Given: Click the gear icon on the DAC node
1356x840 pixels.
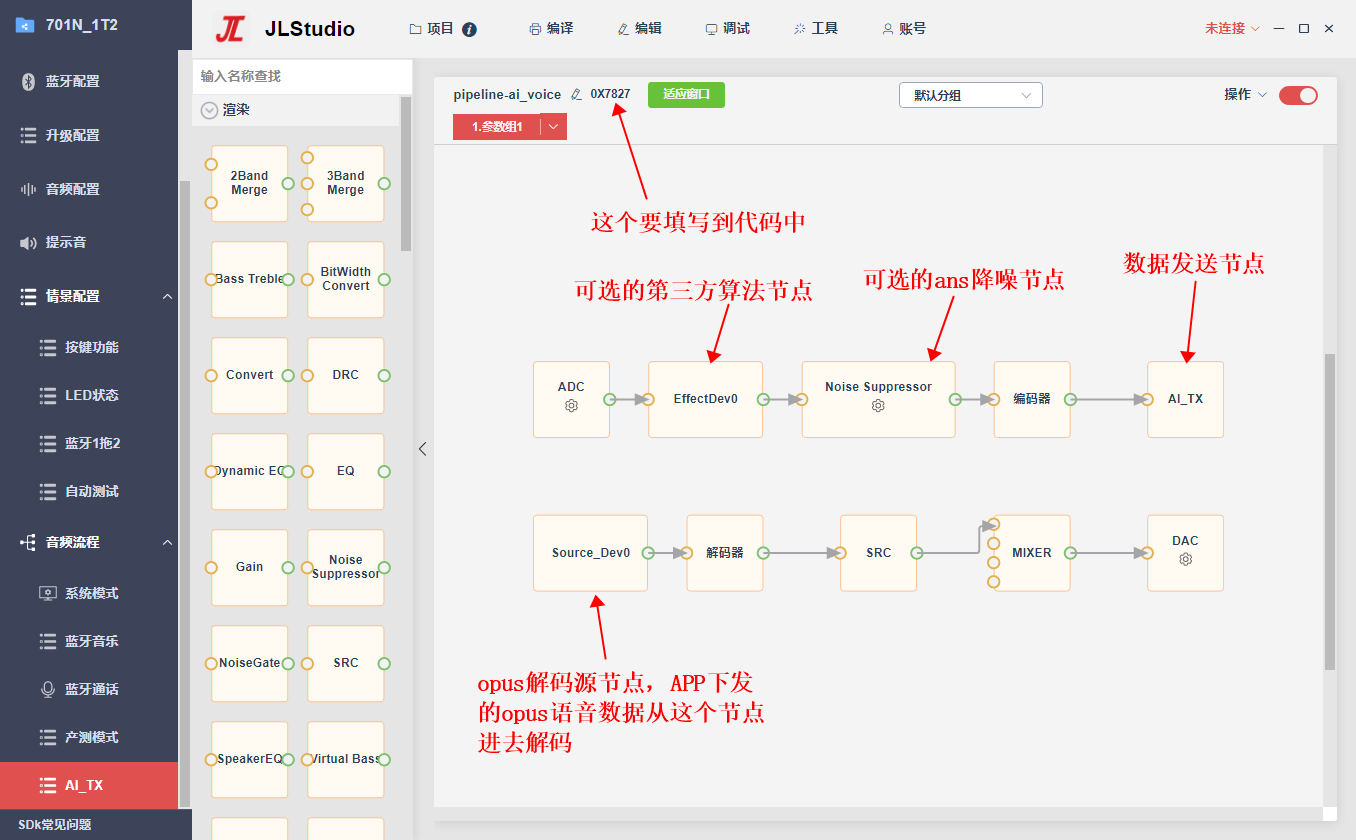Looking at the screenshot, I should pos(1185,560).
